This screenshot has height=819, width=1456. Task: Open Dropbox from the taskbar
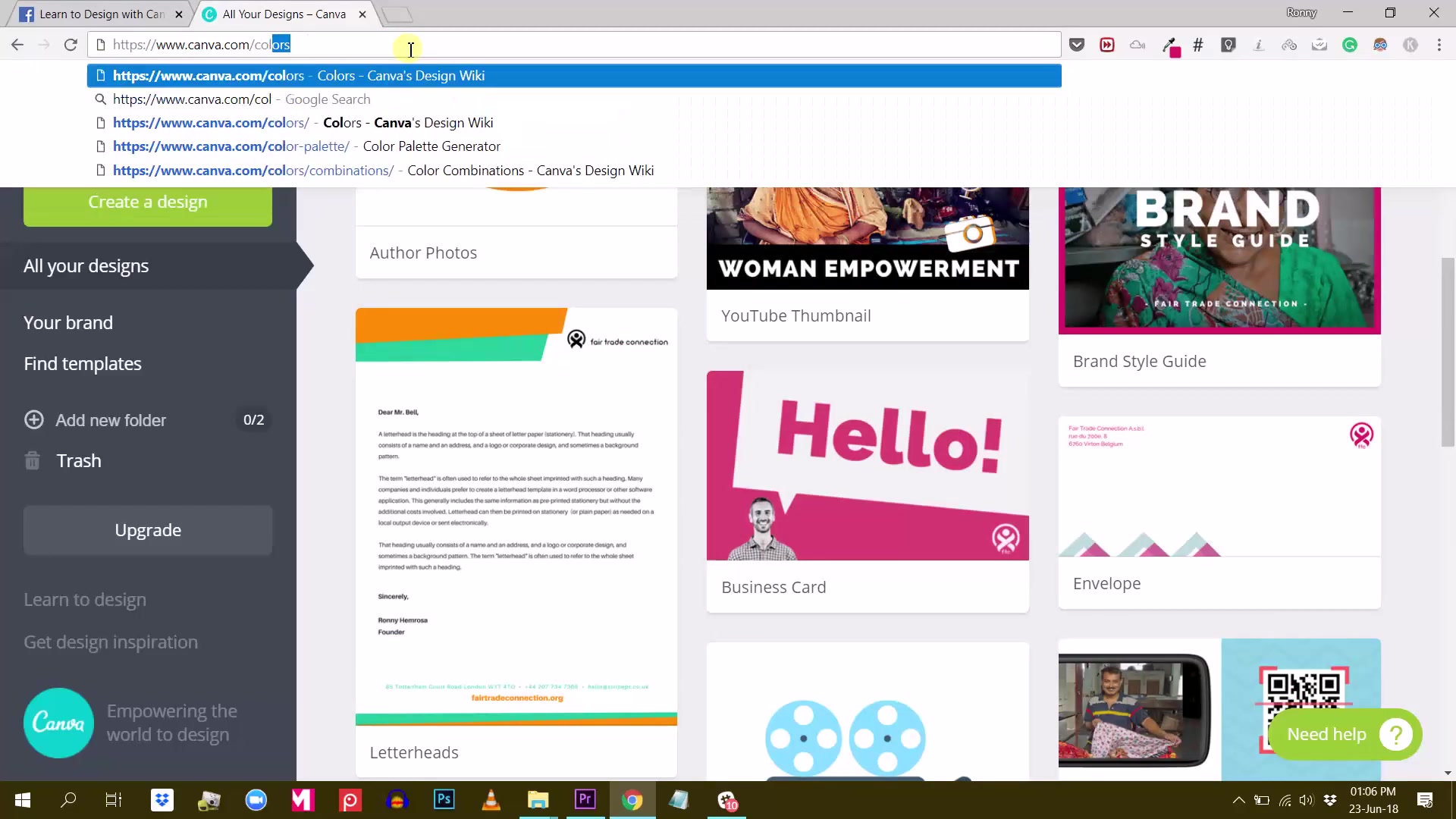coord(162,800)
